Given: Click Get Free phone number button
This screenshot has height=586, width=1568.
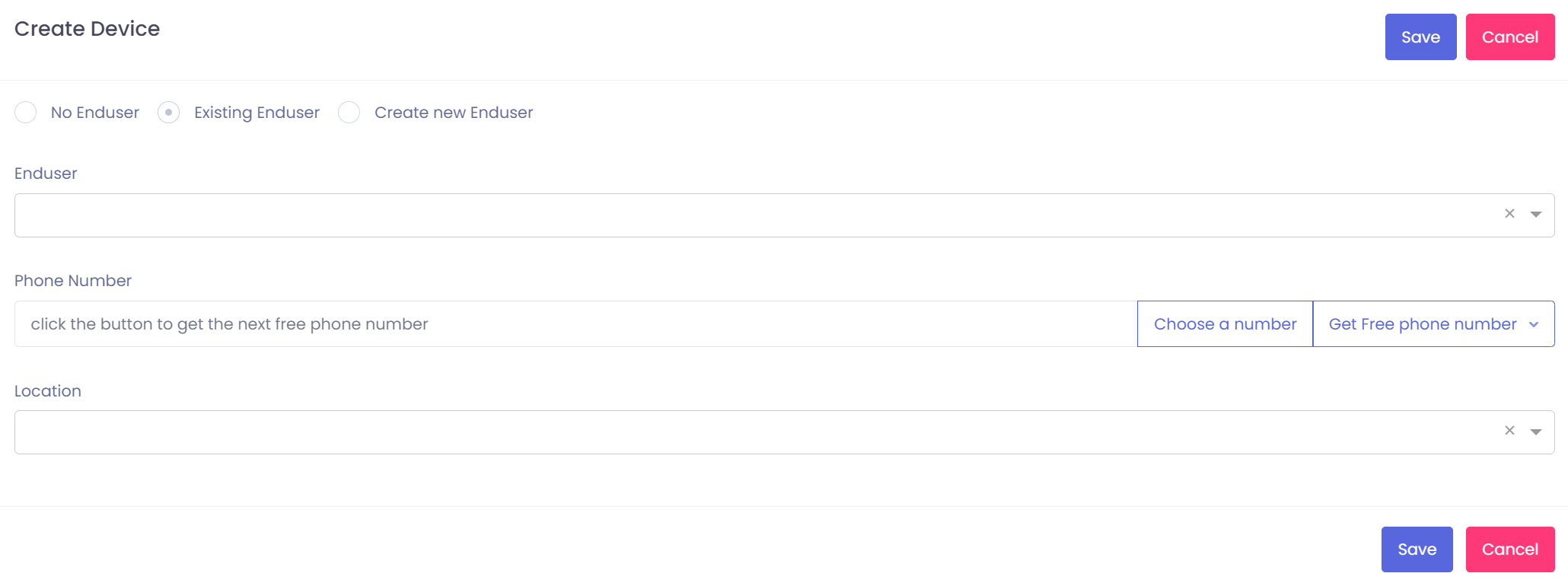Looking at the screenshot, I should pos(1422,324).
